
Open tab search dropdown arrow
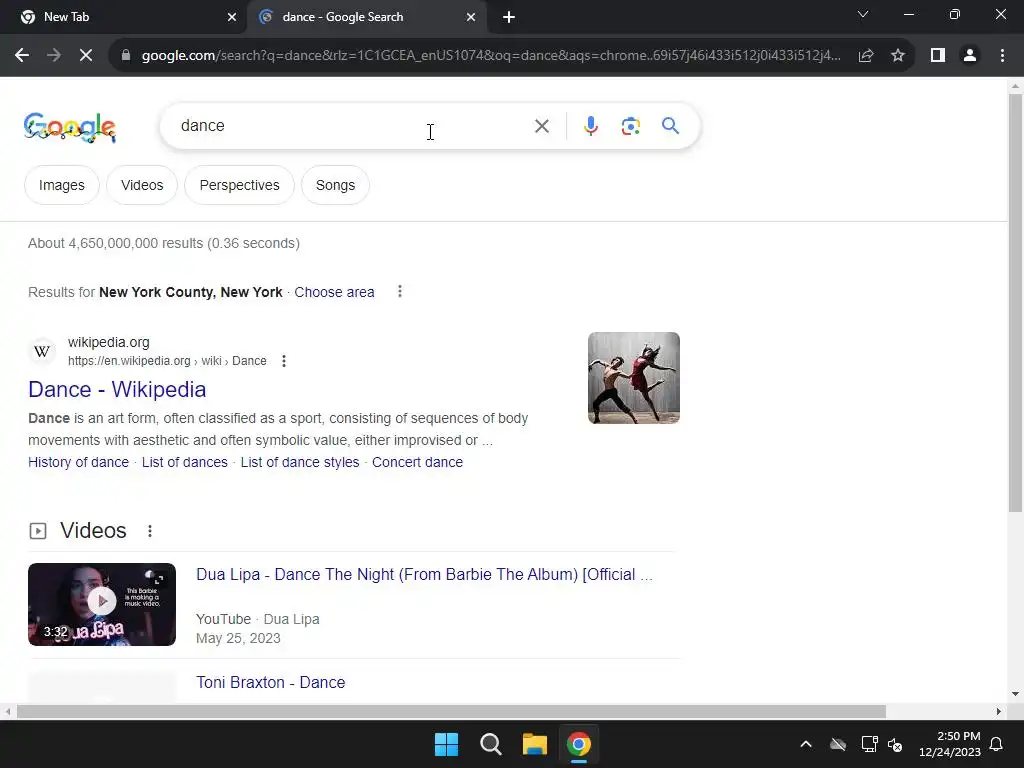click(863, 14)
